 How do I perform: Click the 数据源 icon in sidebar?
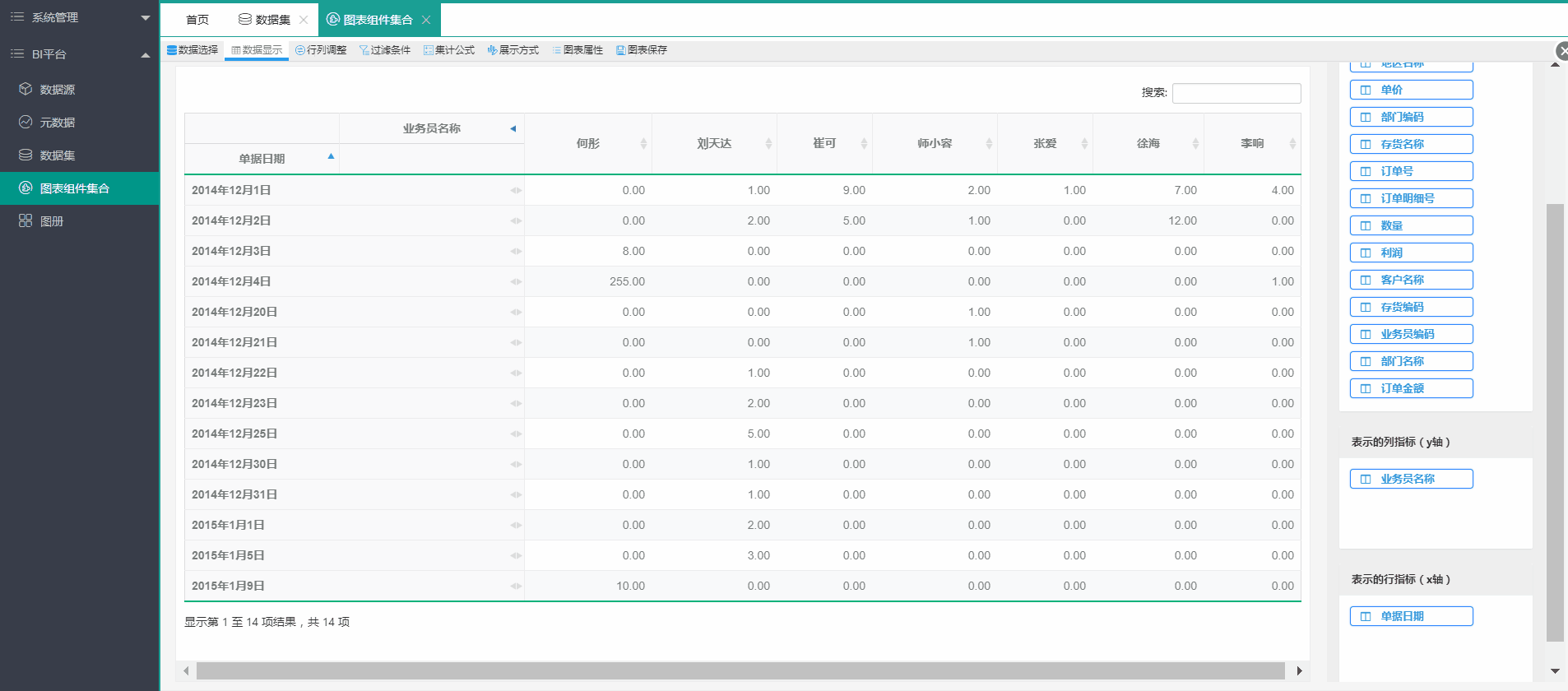[26, 89]
